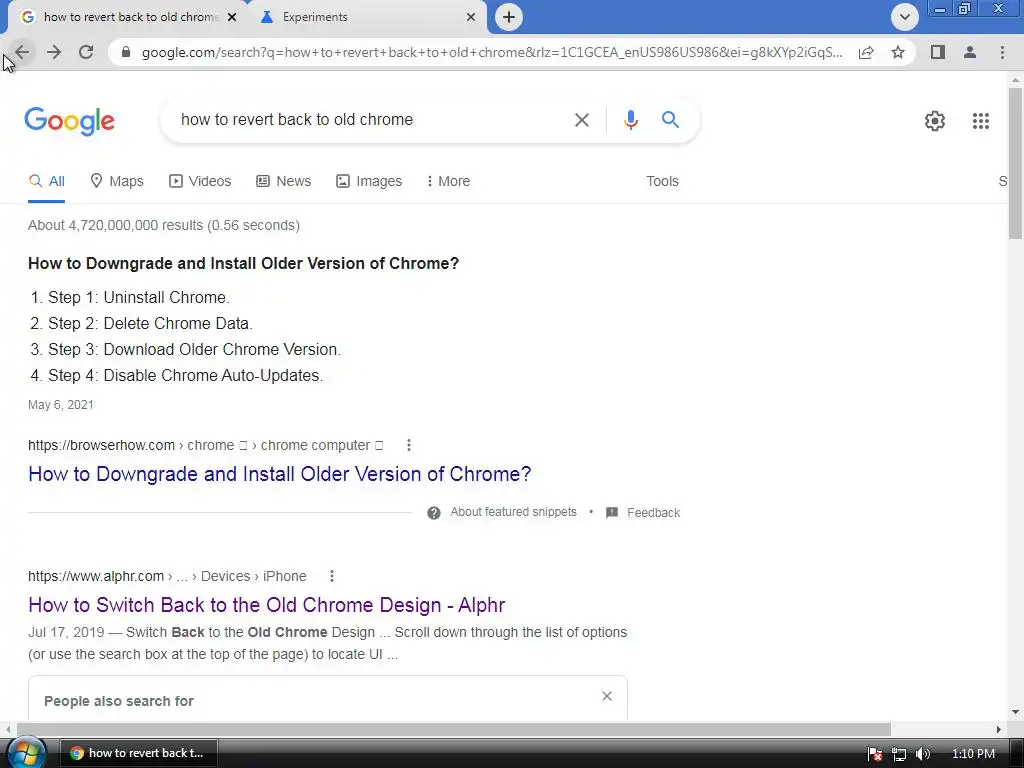Click snippet text 'Step 4: Disable Chrome Auto-Updates.'
This screenshot has width=1024, height=768.
[185, 376]
